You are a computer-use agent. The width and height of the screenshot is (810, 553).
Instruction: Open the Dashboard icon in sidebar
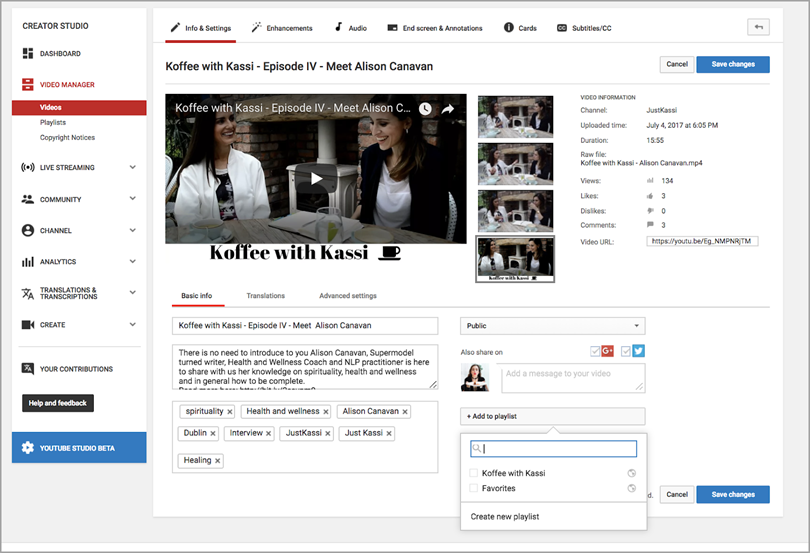pyautogui.click(x=28, y=53)
